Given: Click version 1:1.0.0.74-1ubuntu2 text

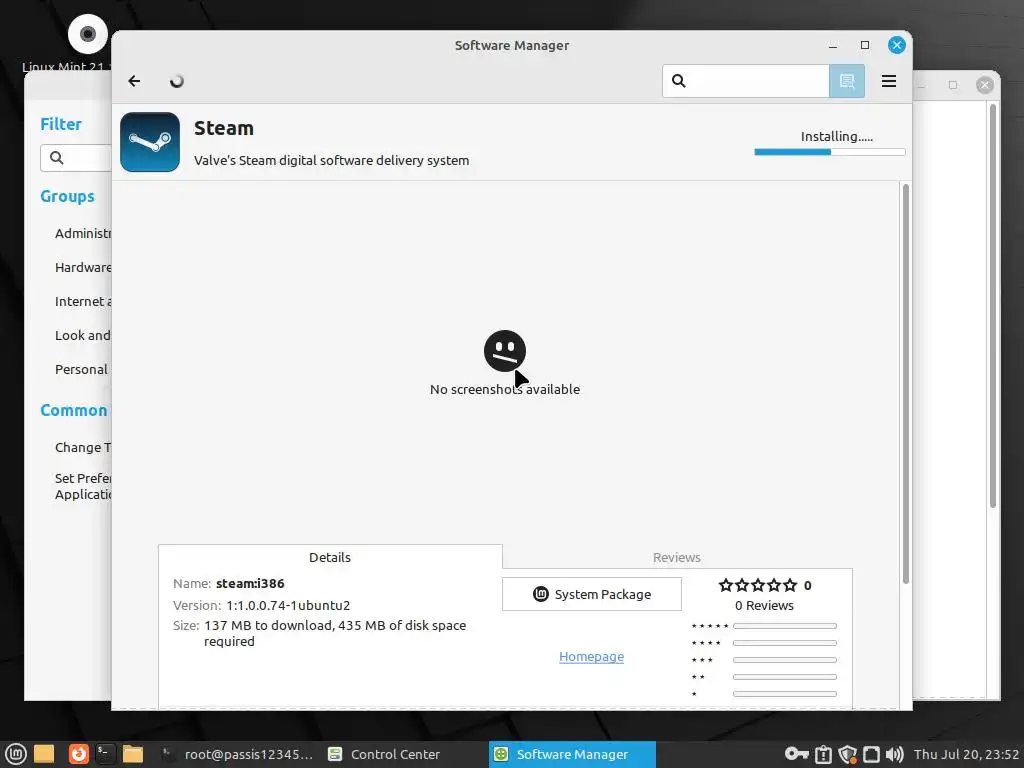Looking at the screenshot, I should click(x=288, y=605).
